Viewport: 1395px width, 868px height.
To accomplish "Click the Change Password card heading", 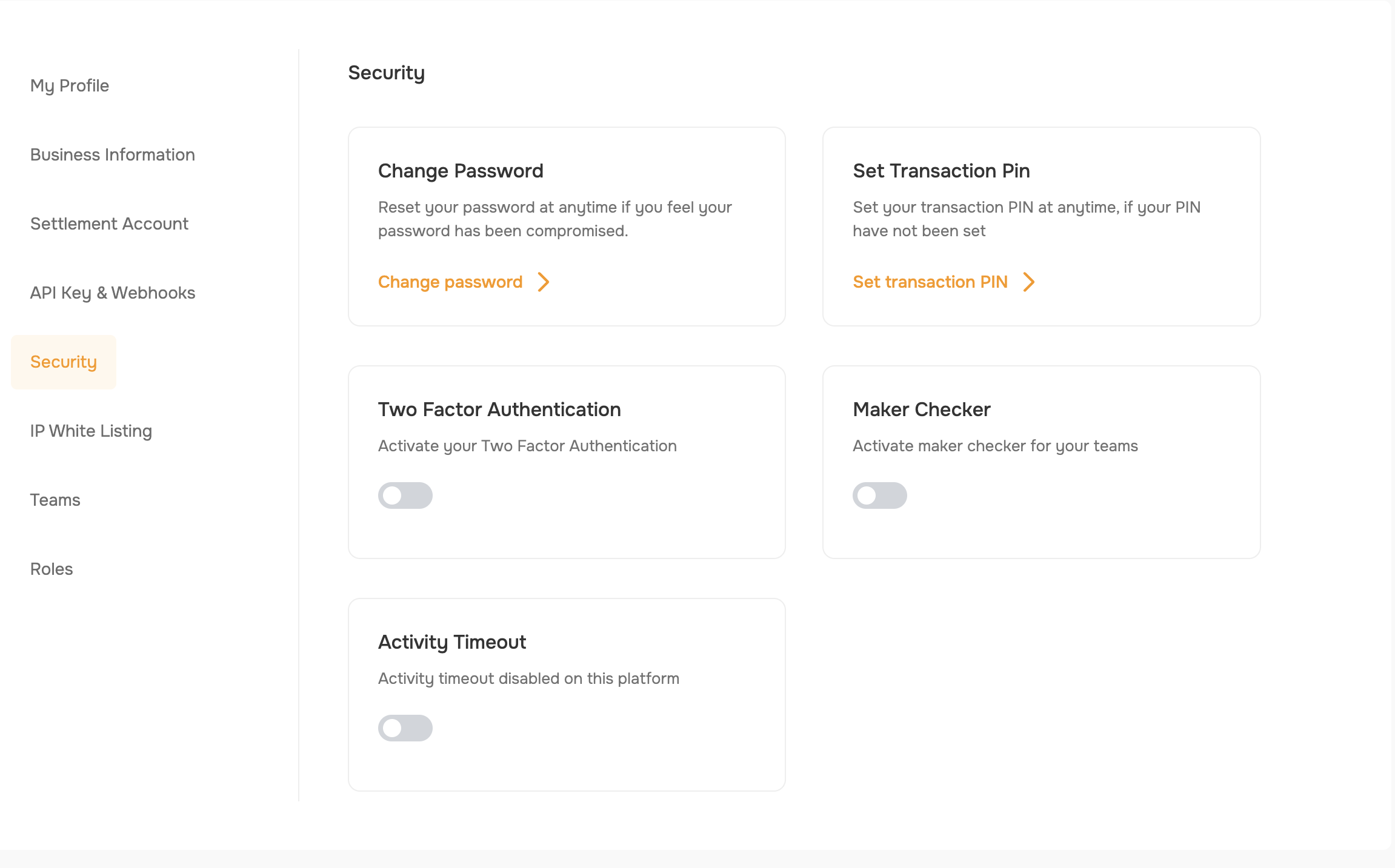I will tap(461, 171).
